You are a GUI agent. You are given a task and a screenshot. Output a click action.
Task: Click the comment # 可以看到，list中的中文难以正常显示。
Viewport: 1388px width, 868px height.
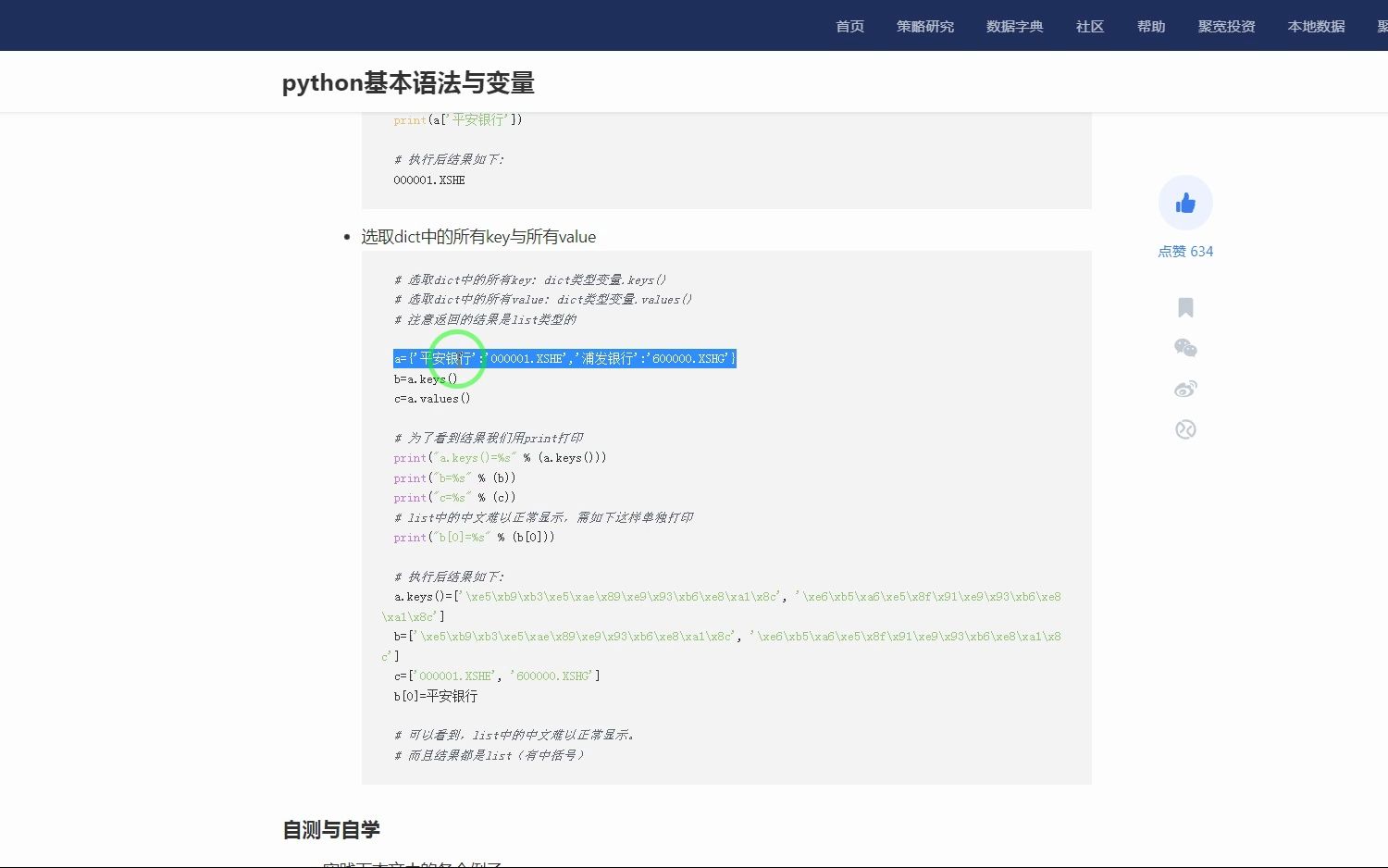point(514,735)
